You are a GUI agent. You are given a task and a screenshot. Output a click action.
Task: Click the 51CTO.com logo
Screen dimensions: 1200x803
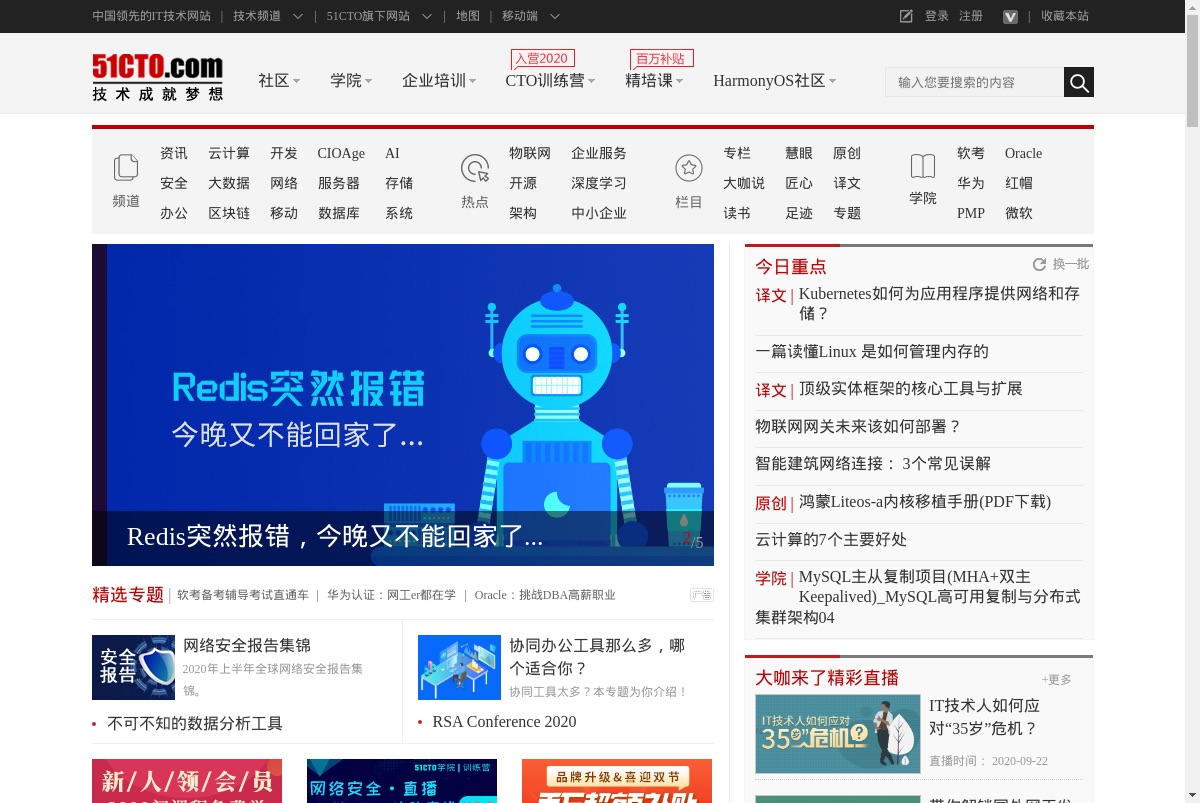[x=157, y=77]
